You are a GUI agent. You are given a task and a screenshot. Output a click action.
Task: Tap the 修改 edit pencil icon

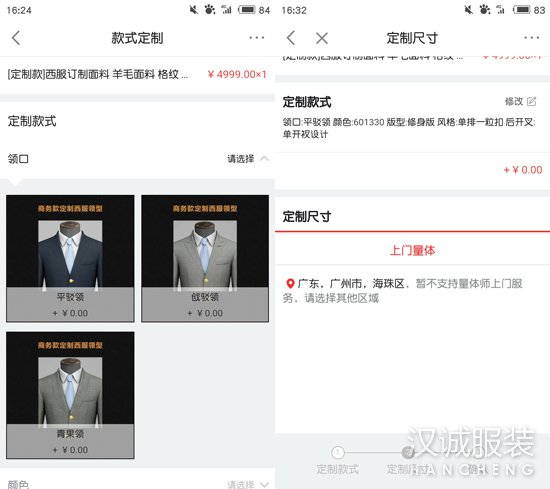click(x=531, y=102)
